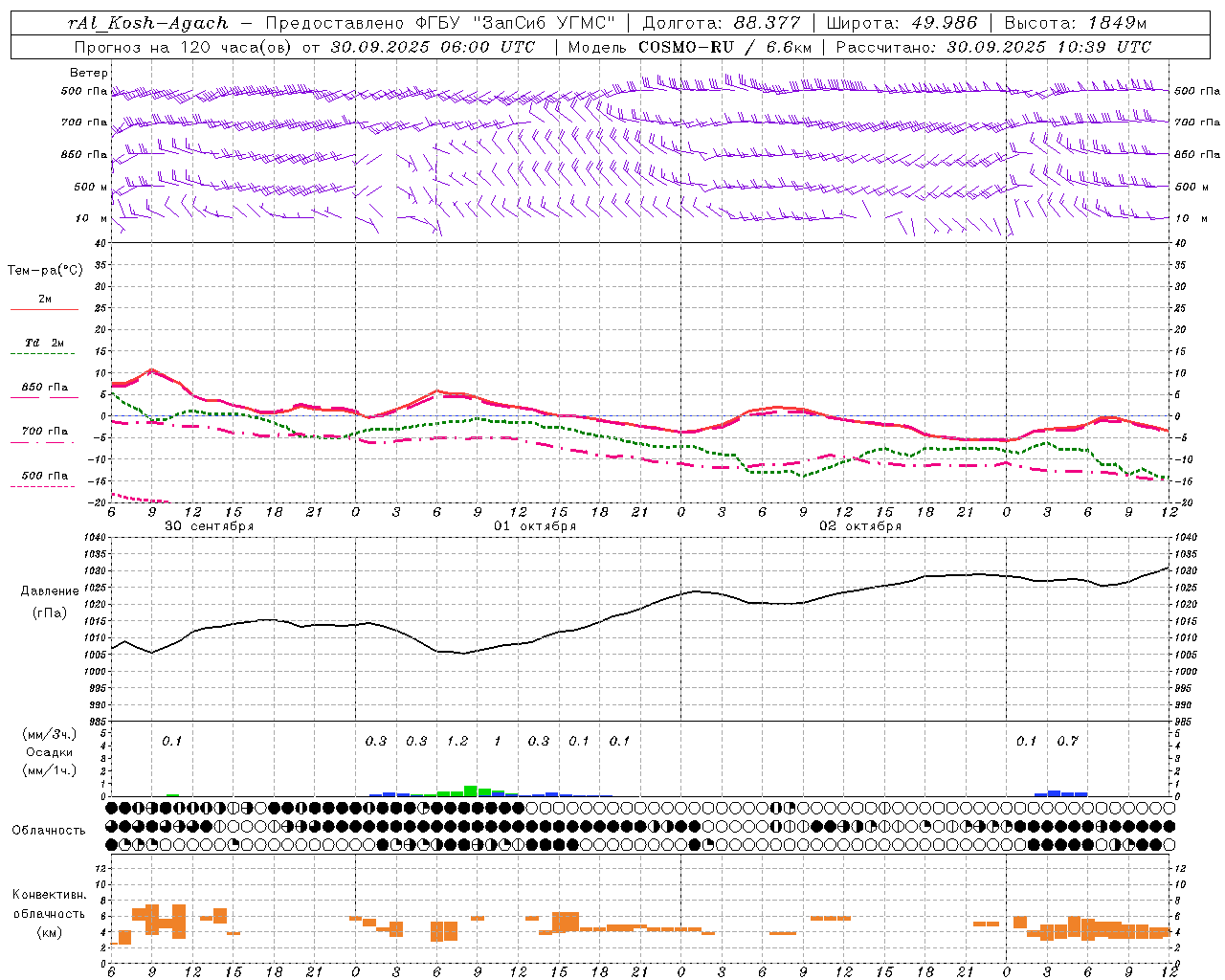Click the latitude value Широта: 49.986

click(x=902, y=23)
